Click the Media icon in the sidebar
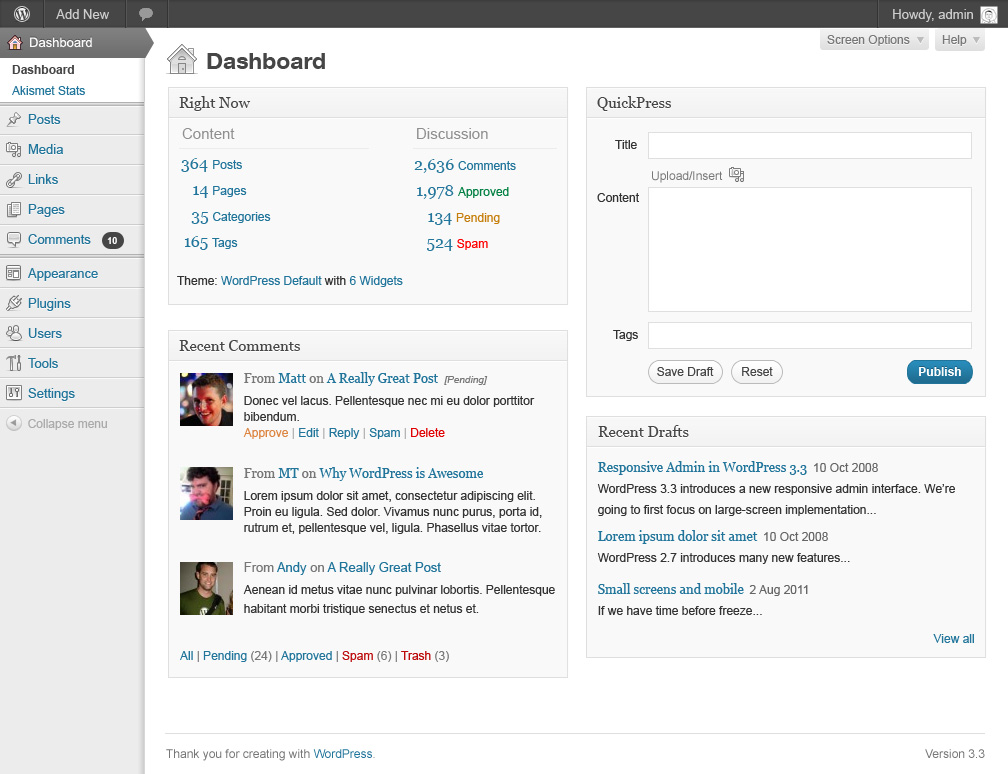Screen dimensions: 1008x774 pos(14,150)
